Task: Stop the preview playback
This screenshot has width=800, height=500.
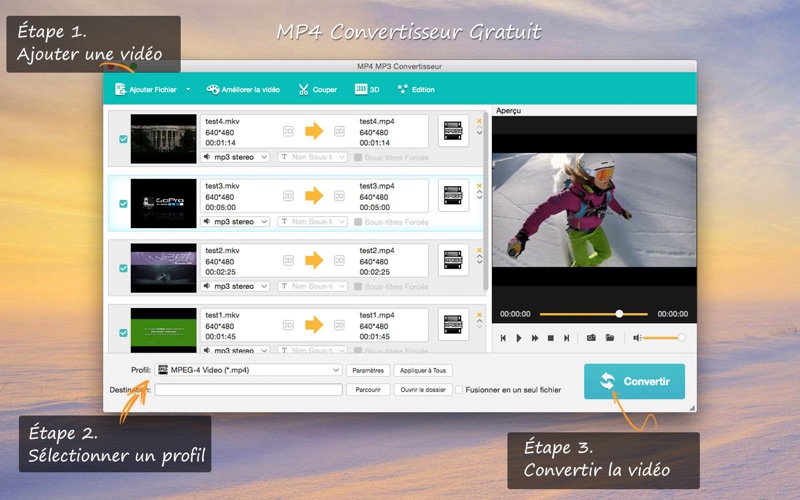Action: tap(551, 338)
